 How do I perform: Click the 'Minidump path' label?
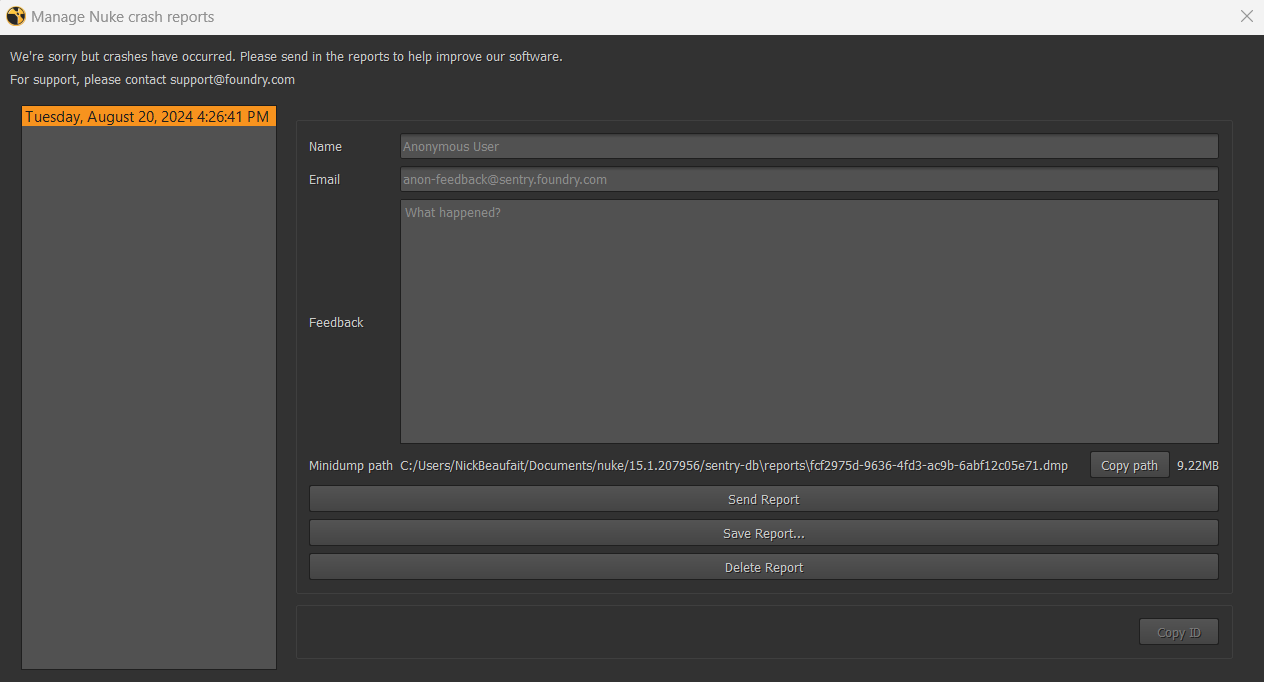(351, 465)
